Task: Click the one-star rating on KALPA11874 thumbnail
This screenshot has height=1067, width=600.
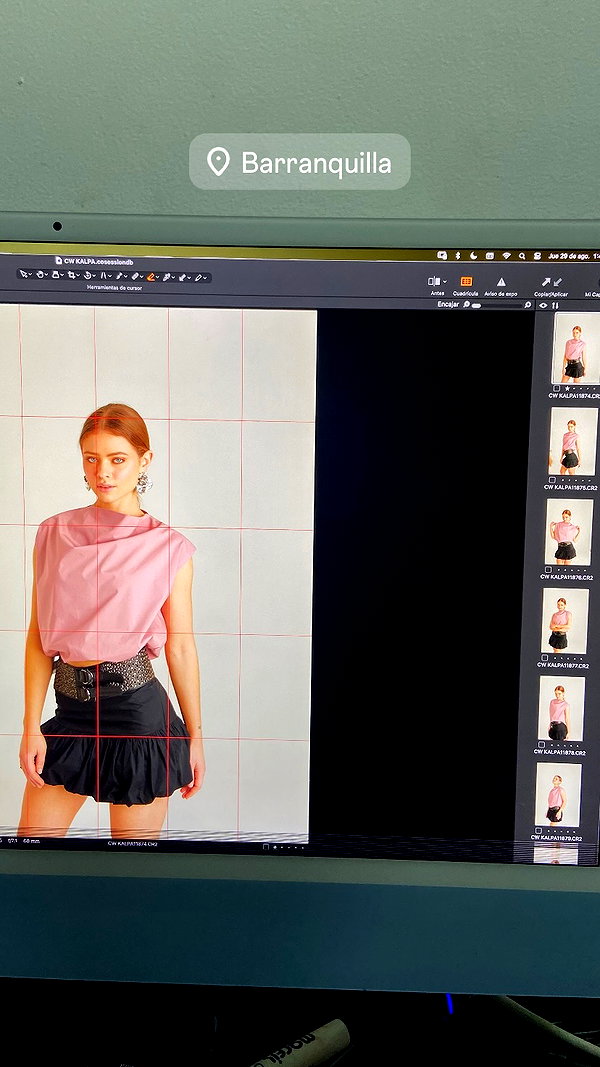Action: [567, 388]
